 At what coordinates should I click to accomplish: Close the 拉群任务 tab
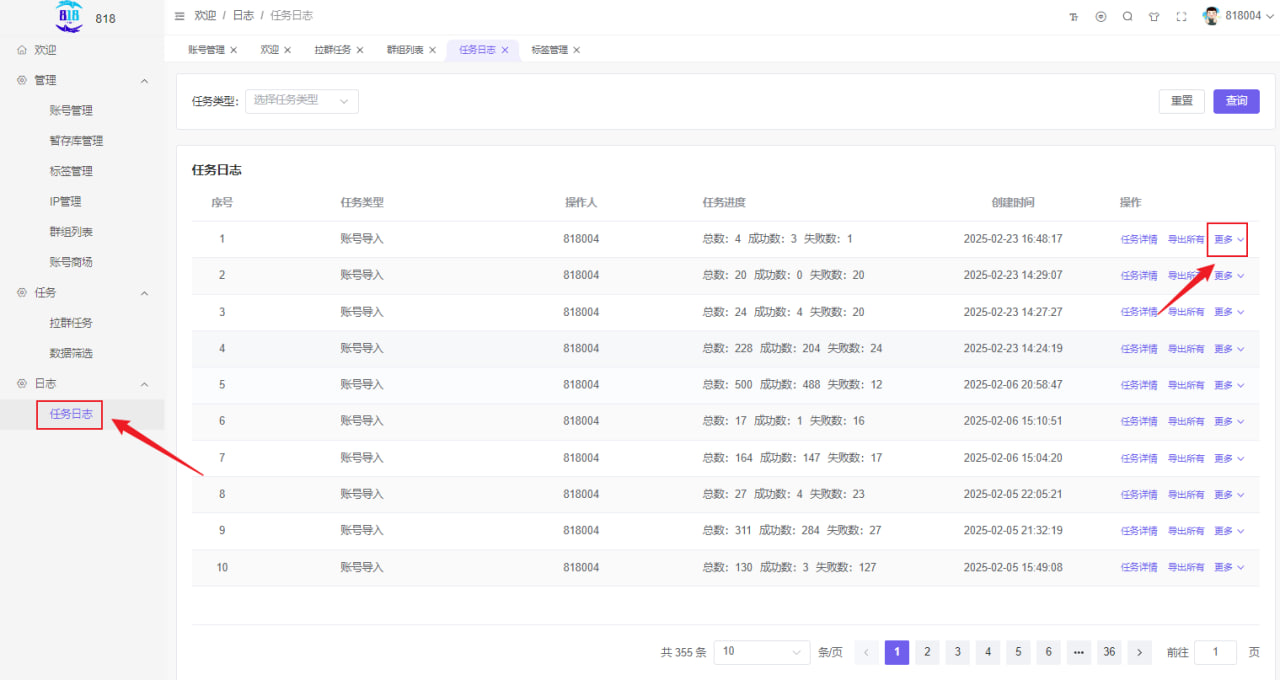(360, 50)
